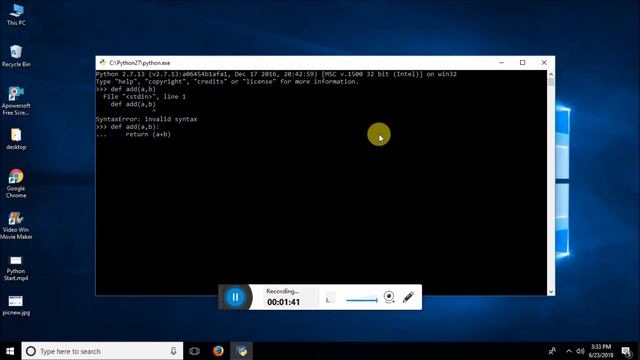The width and height of the screenshot is (640, 360).
Task: Click the Python 2.7.13 version banner line
Action: (x=276, y=74)
